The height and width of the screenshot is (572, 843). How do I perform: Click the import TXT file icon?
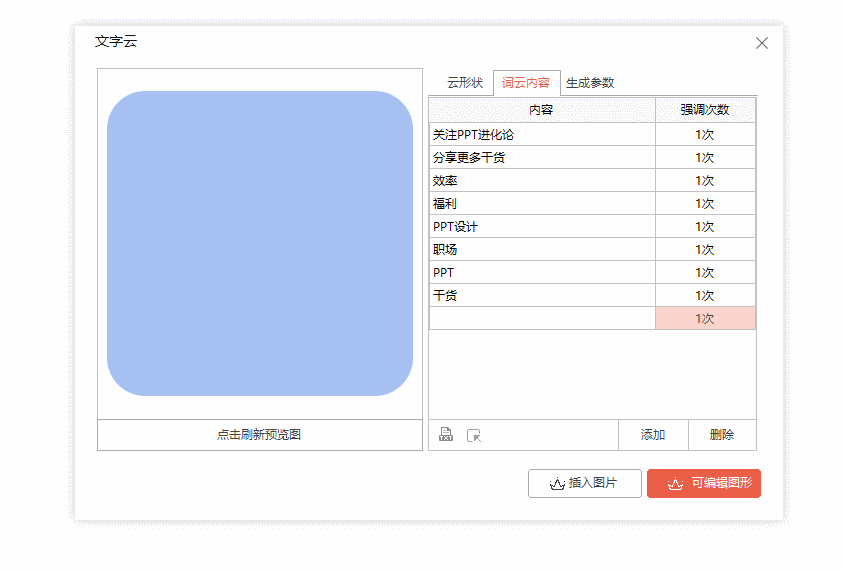click(446, 434)
